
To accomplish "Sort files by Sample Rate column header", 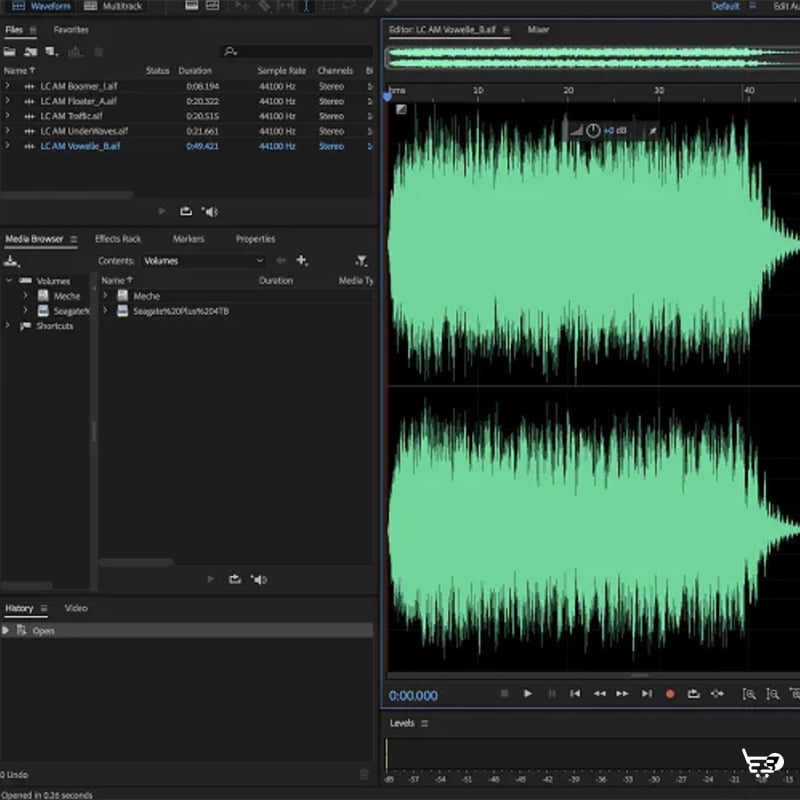I will tap(281, 70).
